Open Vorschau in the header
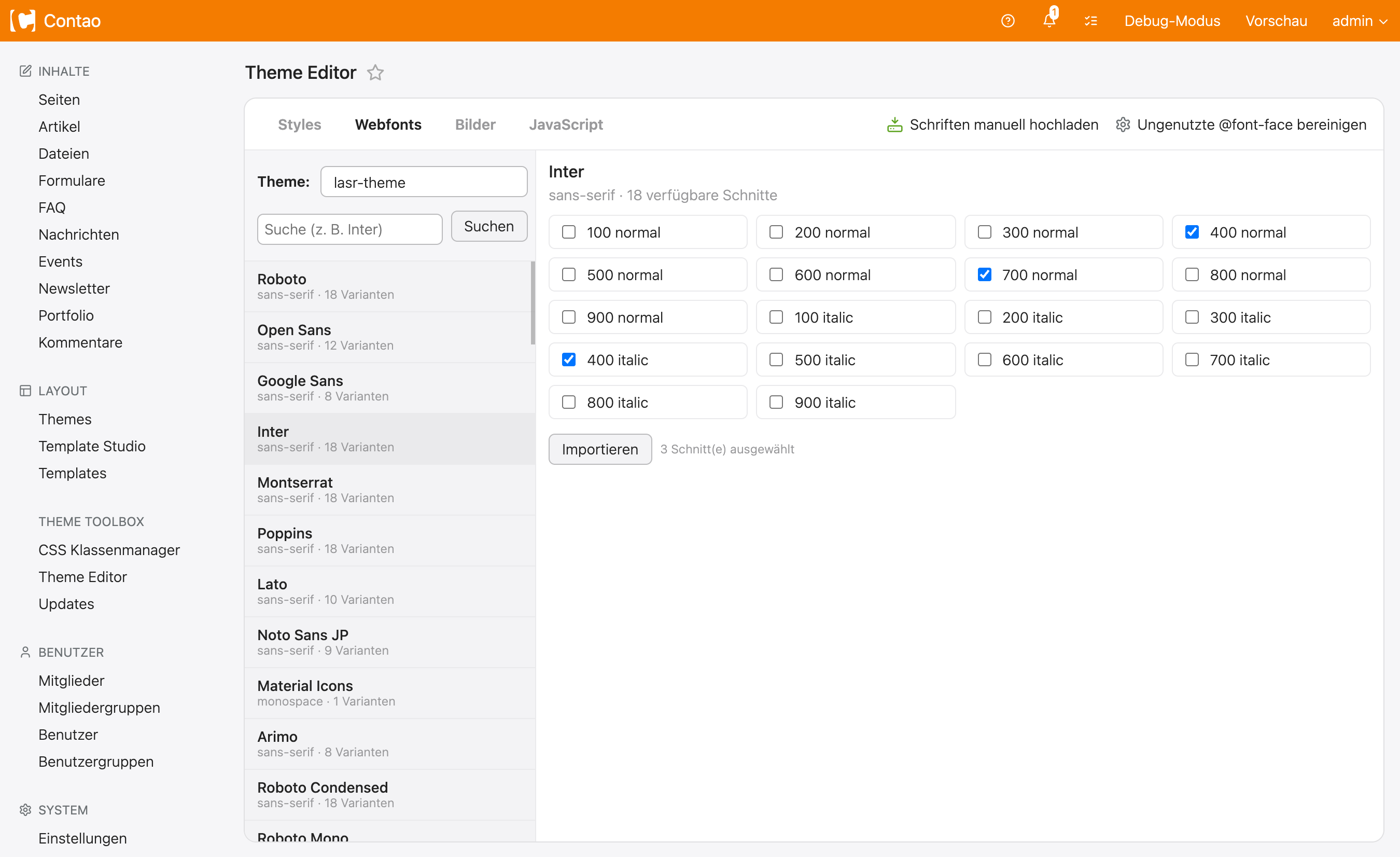Image resolution: width=1400 pixels, height=857 pixels. coord(1276,21)
